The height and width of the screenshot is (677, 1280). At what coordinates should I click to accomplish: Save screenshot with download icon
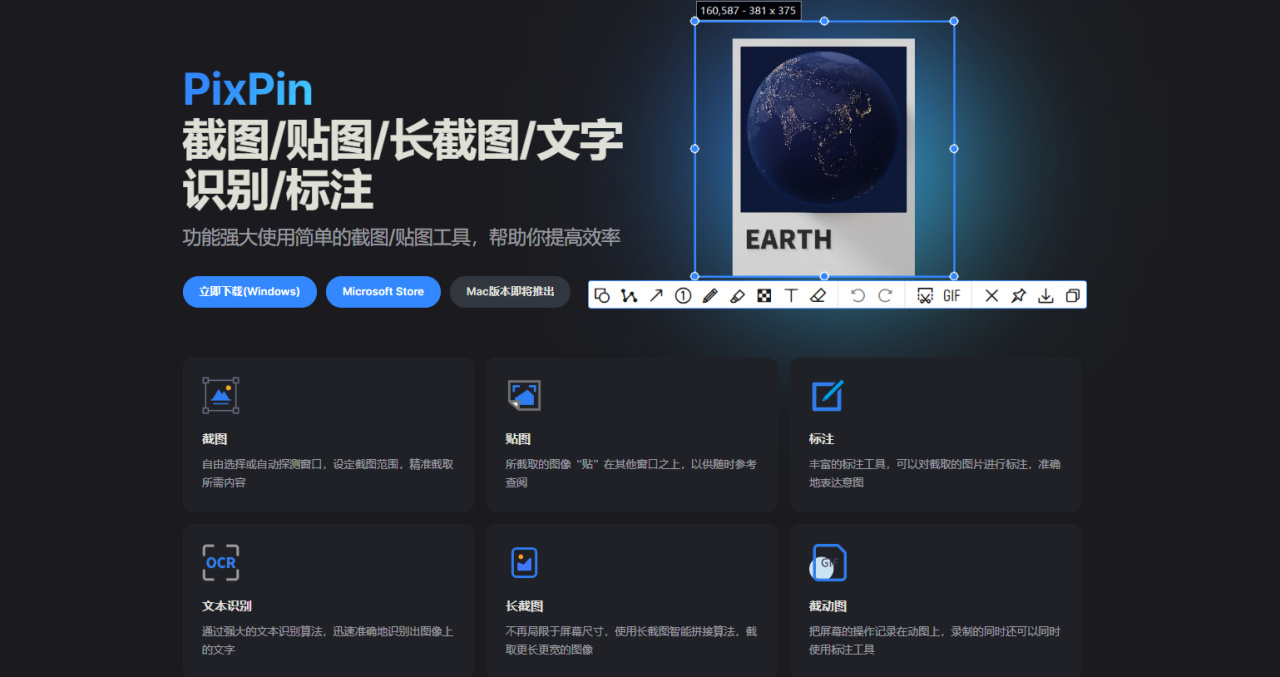(1045, 295)
